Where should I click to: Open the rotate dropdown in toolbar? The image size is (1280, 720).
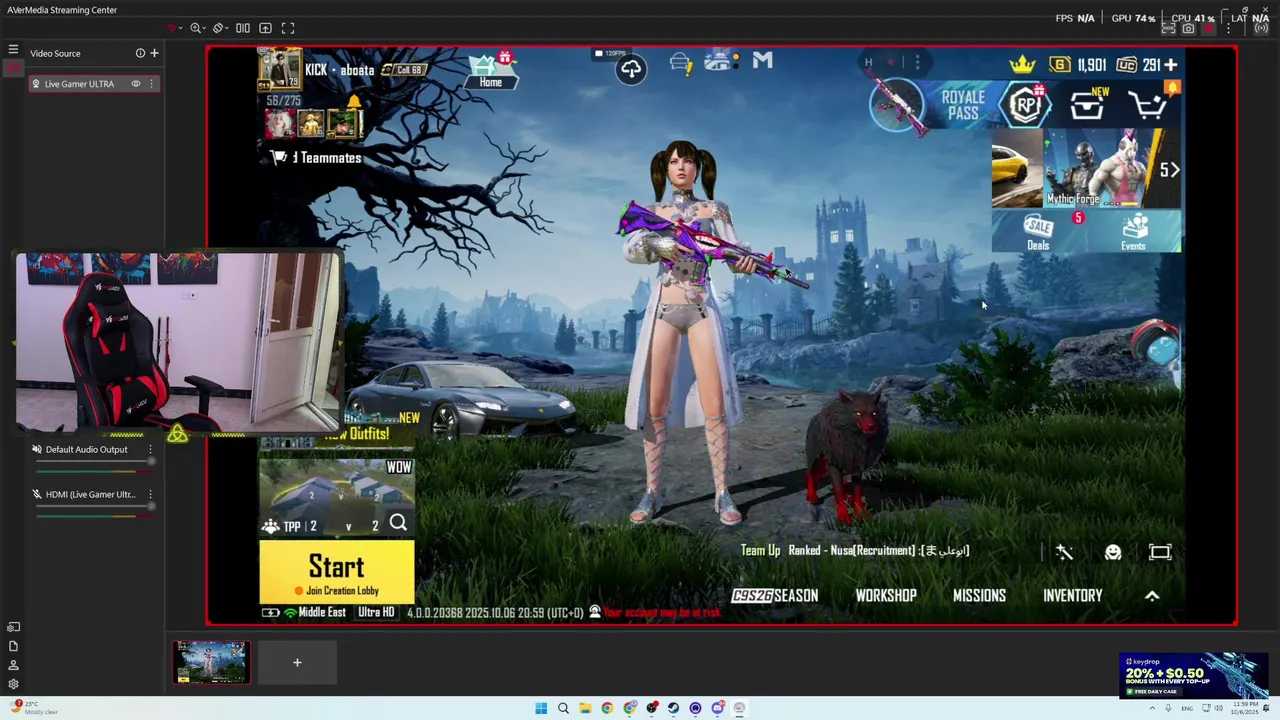[x=221, y=28]
